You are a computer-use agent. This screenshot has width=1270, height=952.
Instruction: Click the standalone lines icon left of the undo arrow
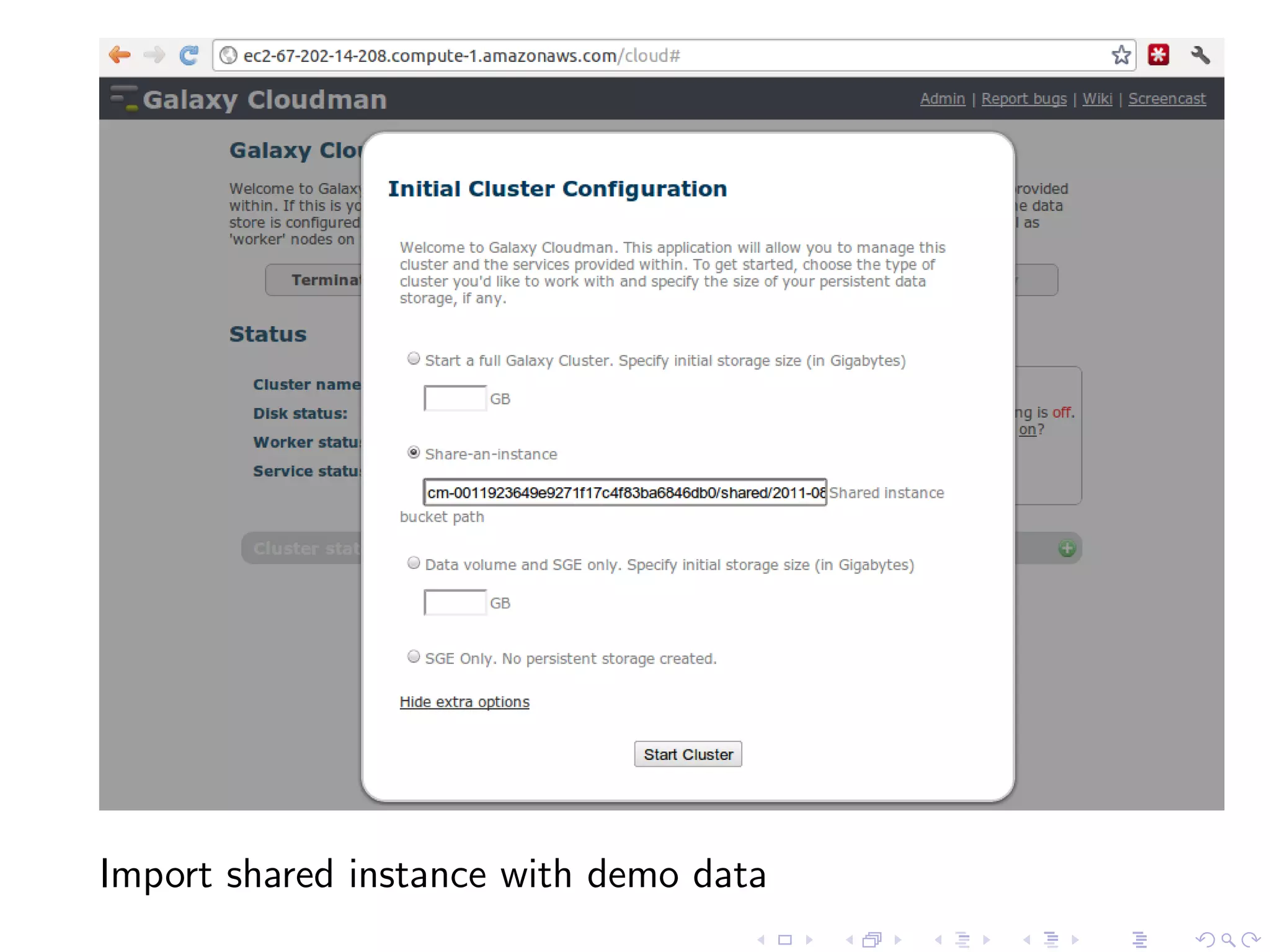click(x=1139, y=940)
